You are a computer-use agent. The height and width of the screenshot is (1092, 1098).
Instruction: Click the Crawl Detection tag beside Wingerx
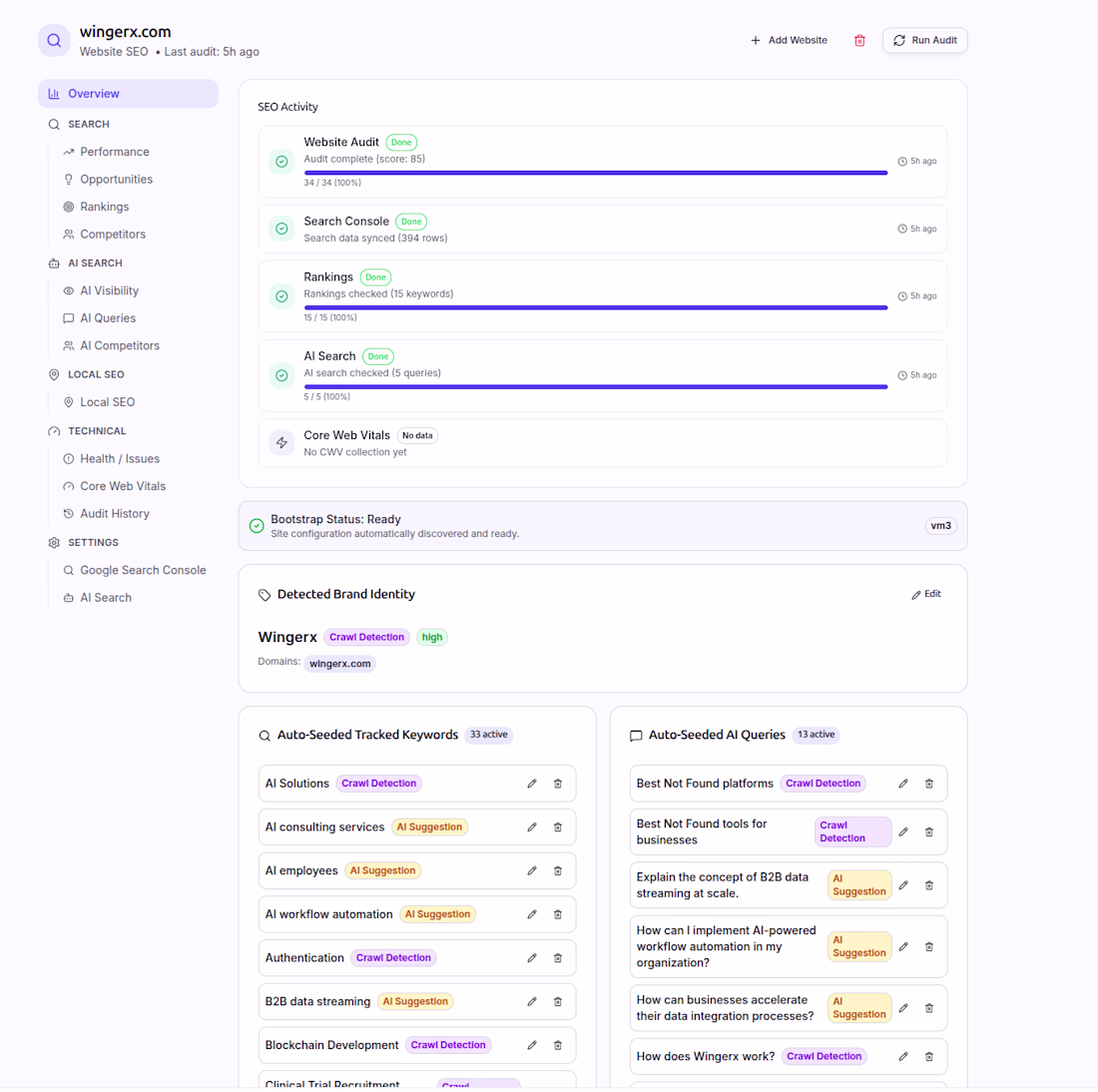367,638
